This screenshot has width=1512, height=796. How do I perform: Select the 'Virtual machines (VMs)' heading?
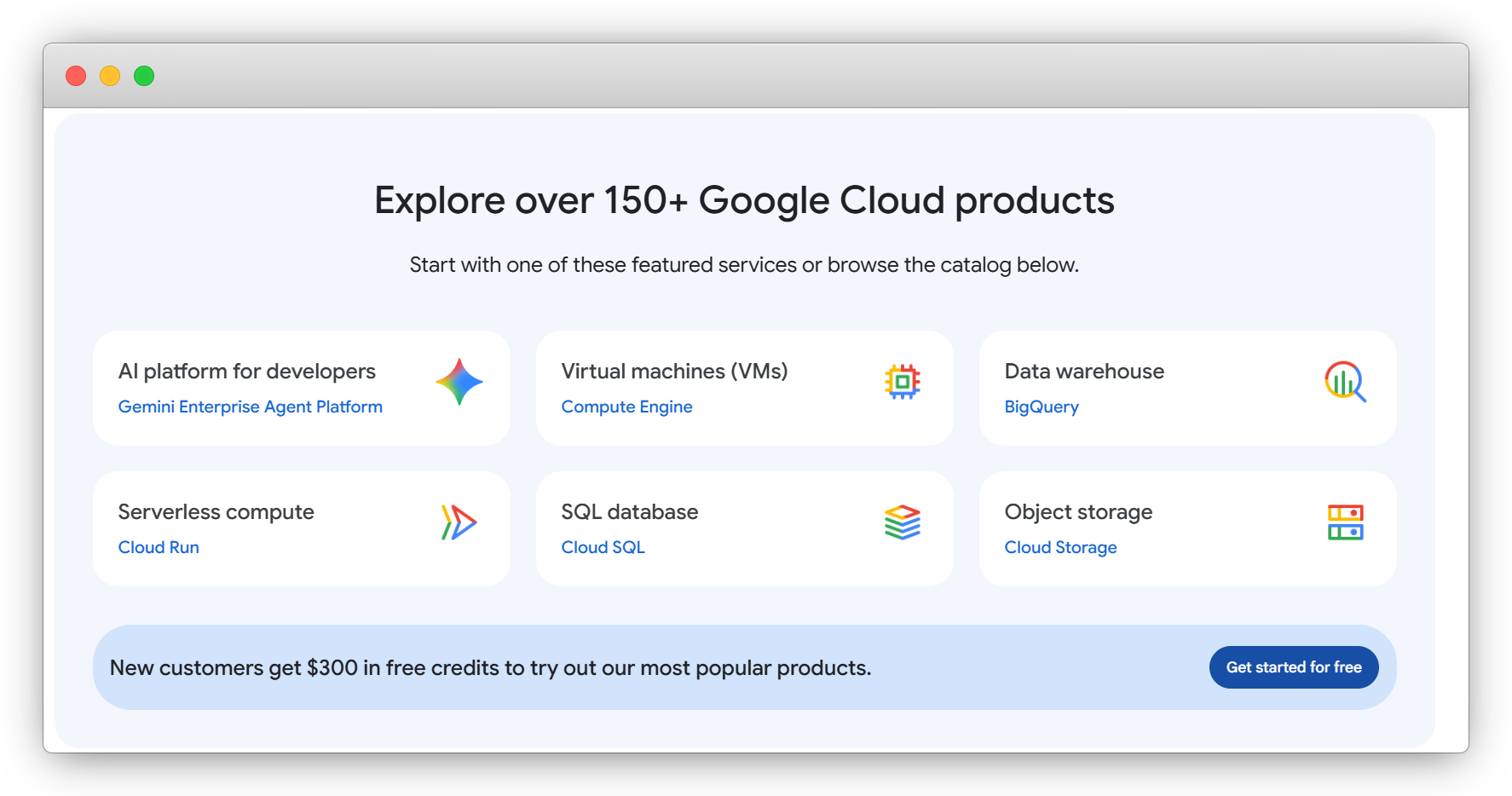(x=674, y=372)
